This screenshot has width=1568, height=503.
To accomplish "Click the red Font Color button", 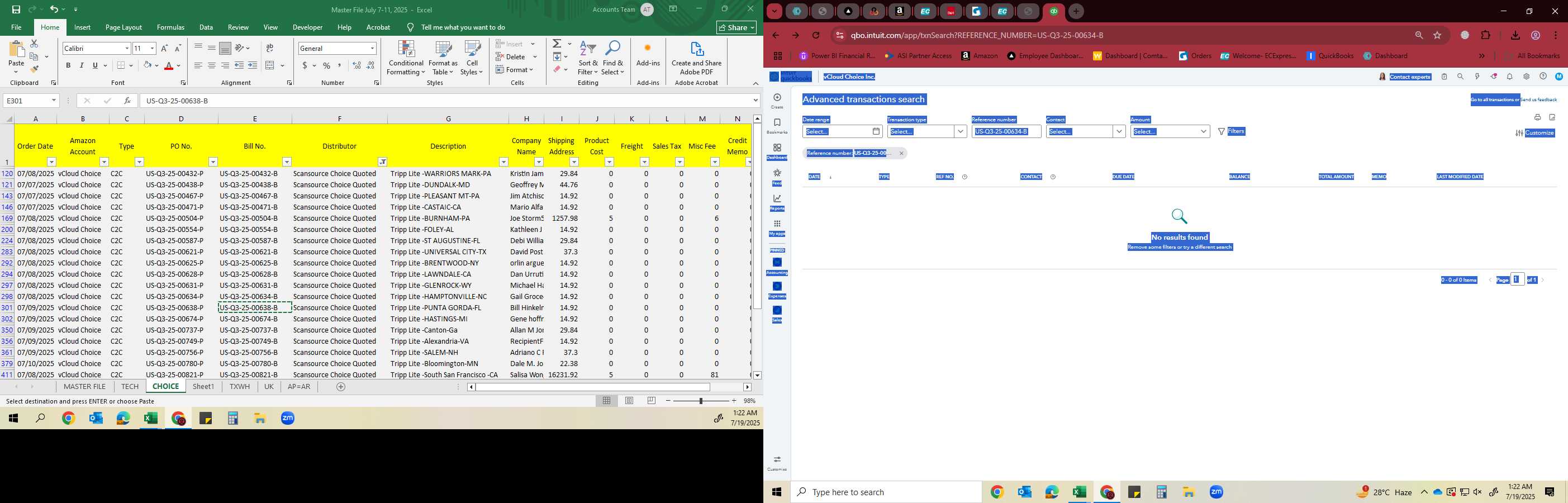I will tap(169, 65).
